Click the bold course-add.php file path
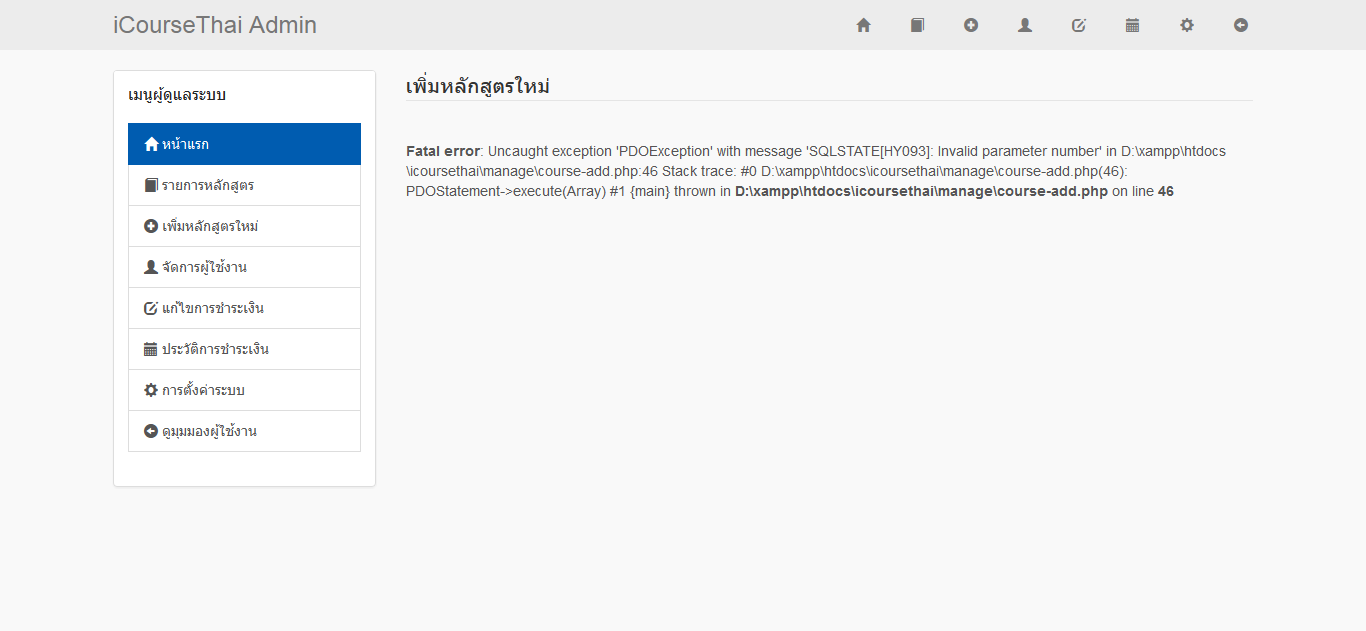The width and height of the screenshot is (1366, 631). tap(921, 191)
